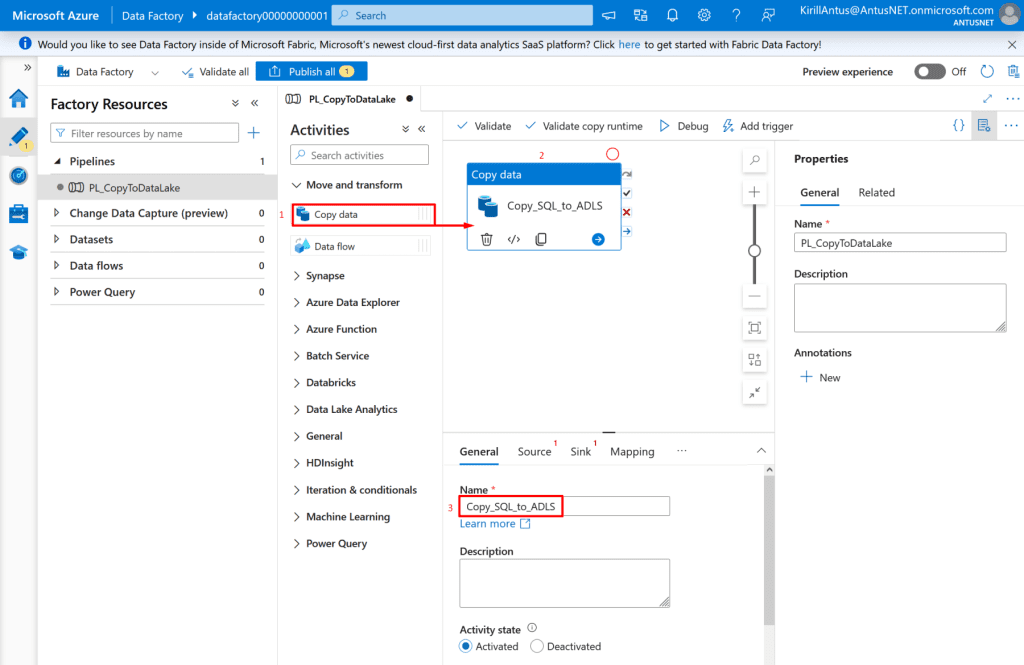Expand the Databricks activities group
1024x665 pixels.
click(330, 383)
